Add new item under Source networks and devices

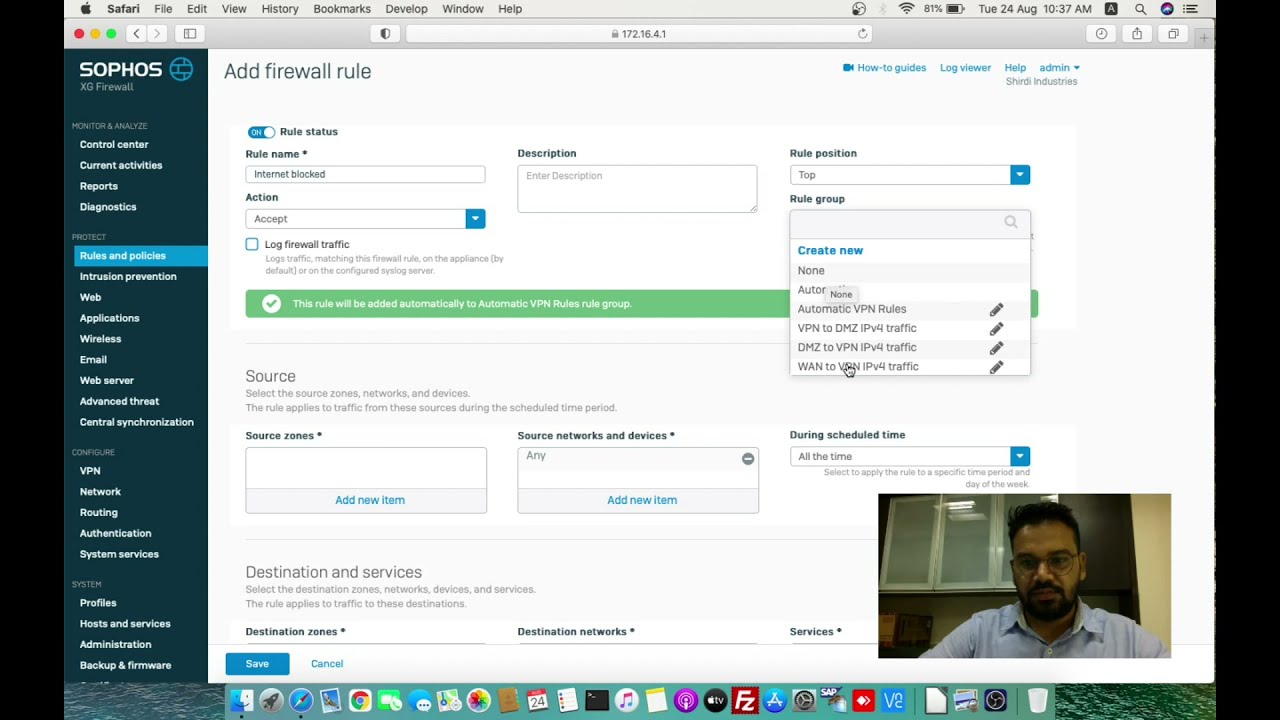[x=642, y=500]
